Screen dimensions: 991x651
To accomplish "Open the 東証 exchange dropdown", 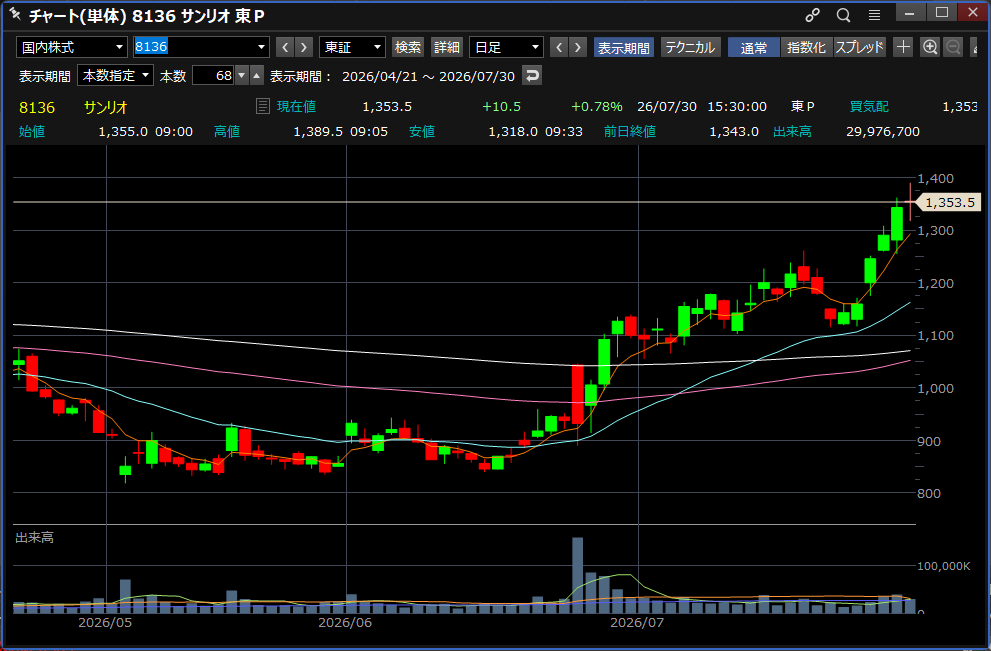I will point(352,47).
